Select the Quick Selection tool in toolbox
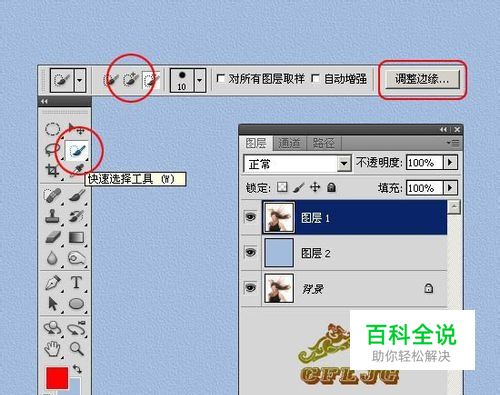Image resolution: width=500 pixels, height=395 pixels. (x=77, y=151)
